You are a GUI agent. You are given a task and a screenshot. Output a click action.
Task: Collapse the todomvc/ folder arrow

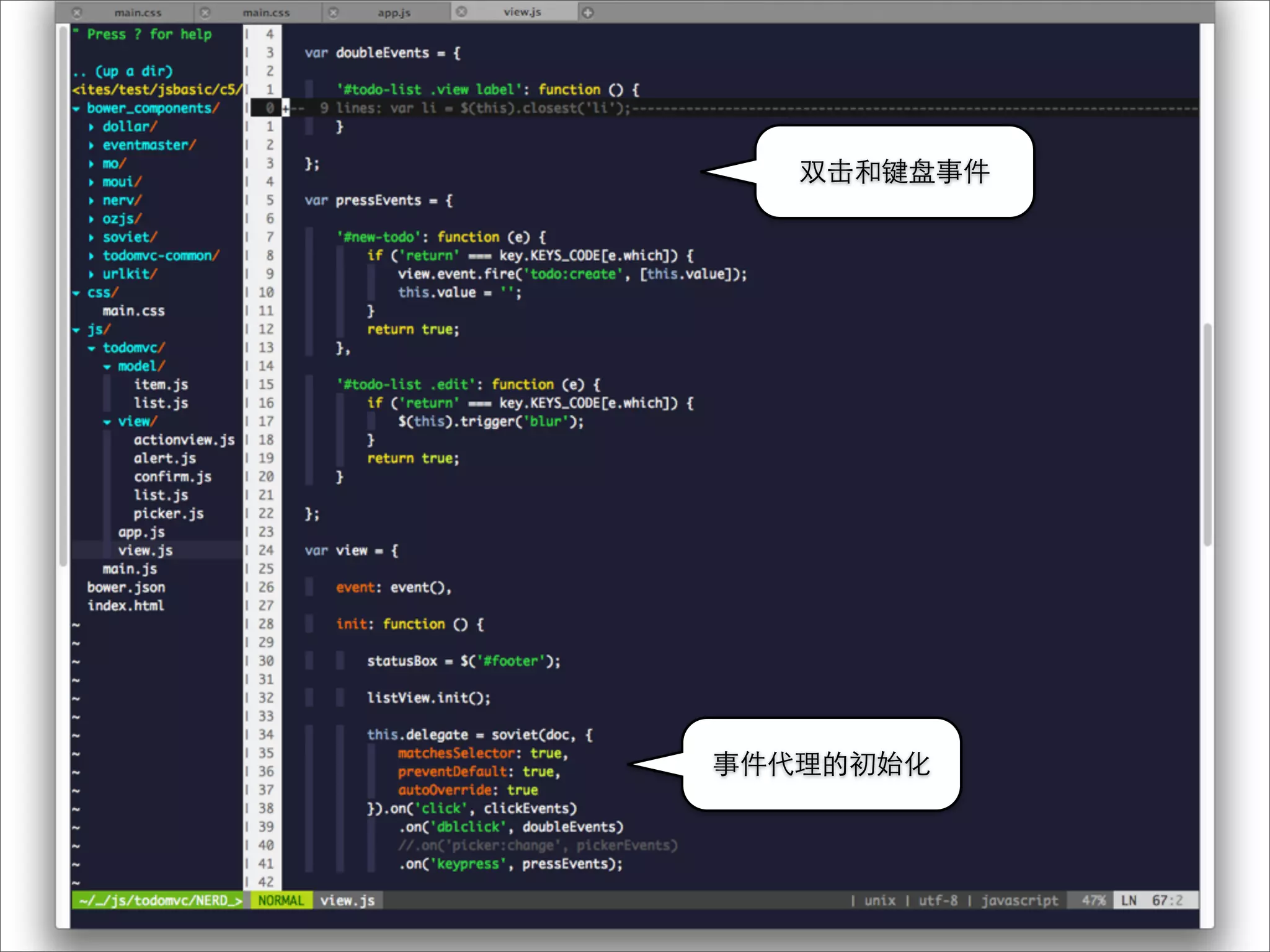[92, 348]
